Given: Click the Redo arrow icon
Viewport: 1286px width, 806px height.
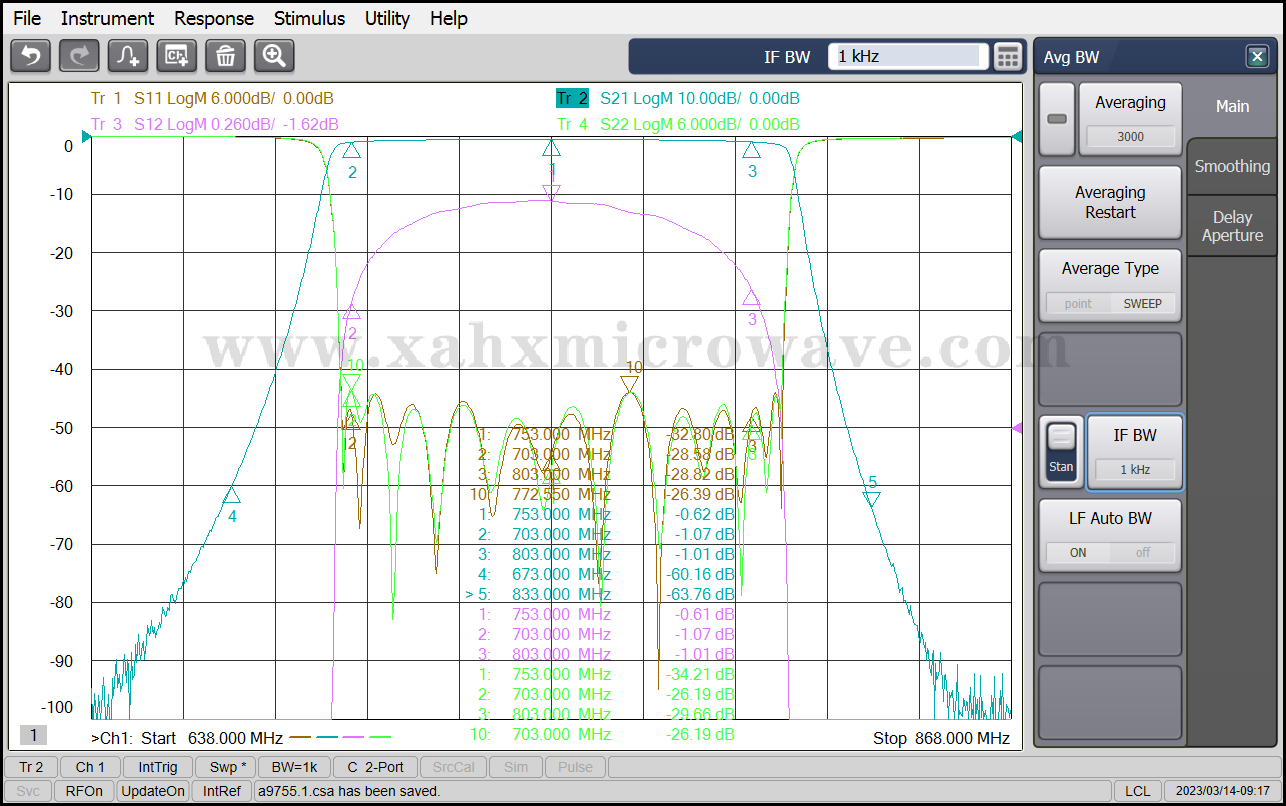Looking at the screenshot, I should 79,56.
